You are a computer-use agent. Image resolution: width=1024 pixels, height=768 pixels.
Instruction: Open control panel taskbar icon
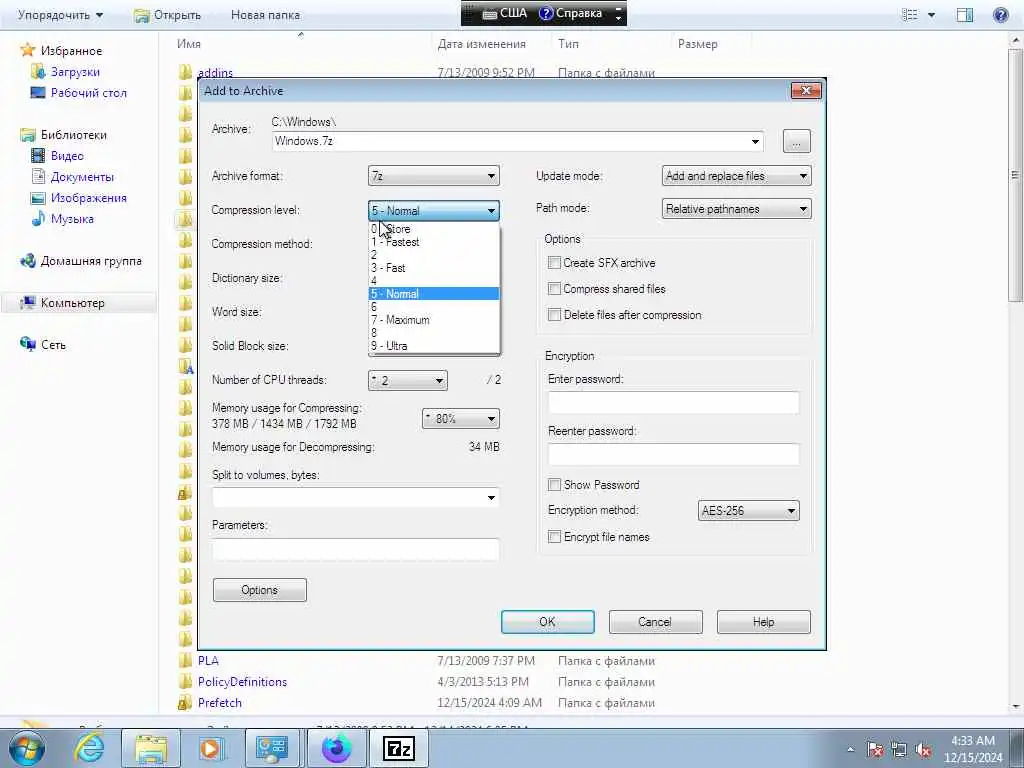tap(272, 748)
